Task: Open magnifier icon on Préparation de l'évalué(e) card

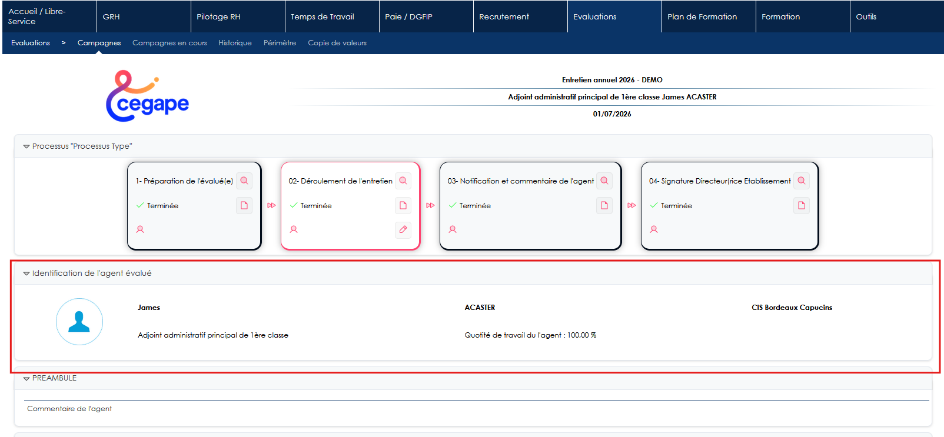Action: tap(244, 180)
